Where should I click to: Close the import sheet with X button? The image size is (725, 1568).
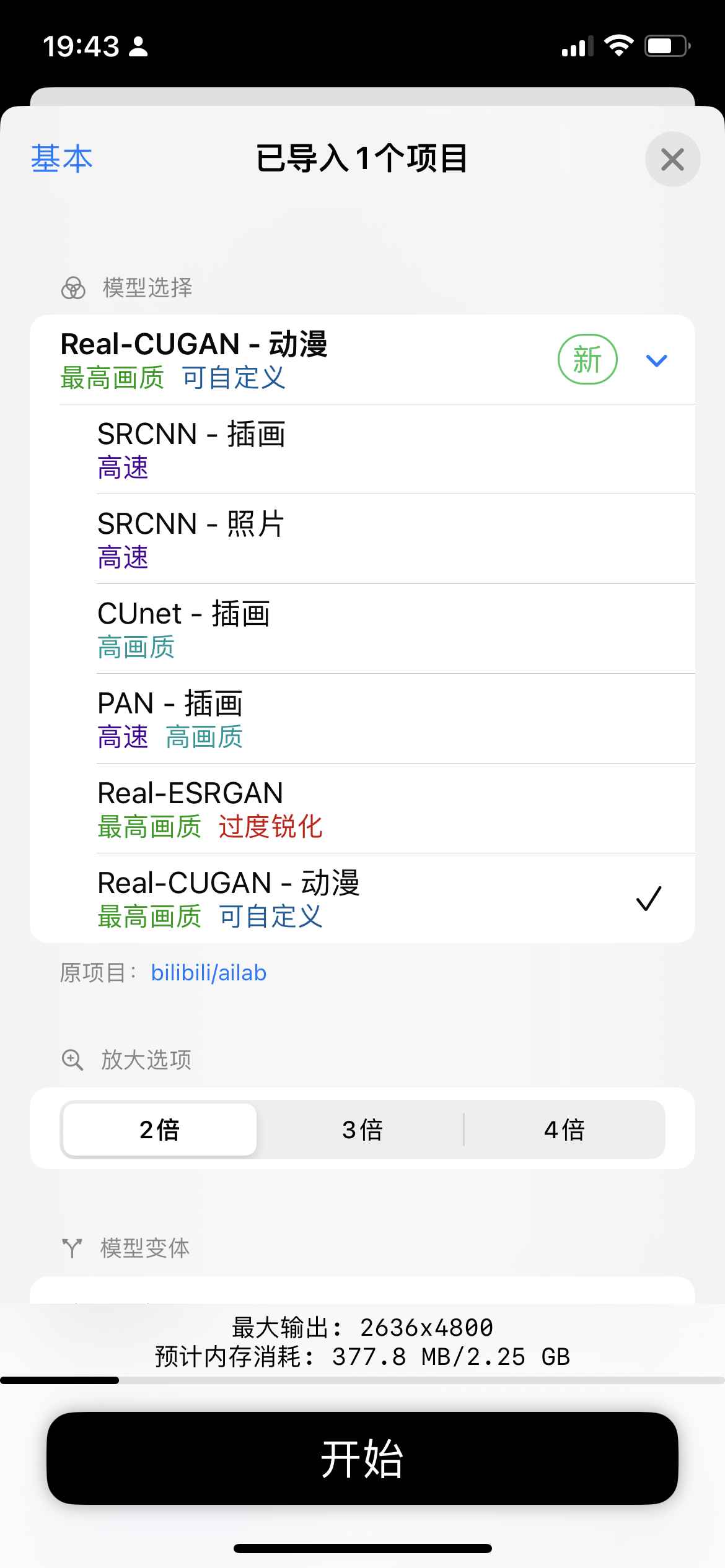672,159
